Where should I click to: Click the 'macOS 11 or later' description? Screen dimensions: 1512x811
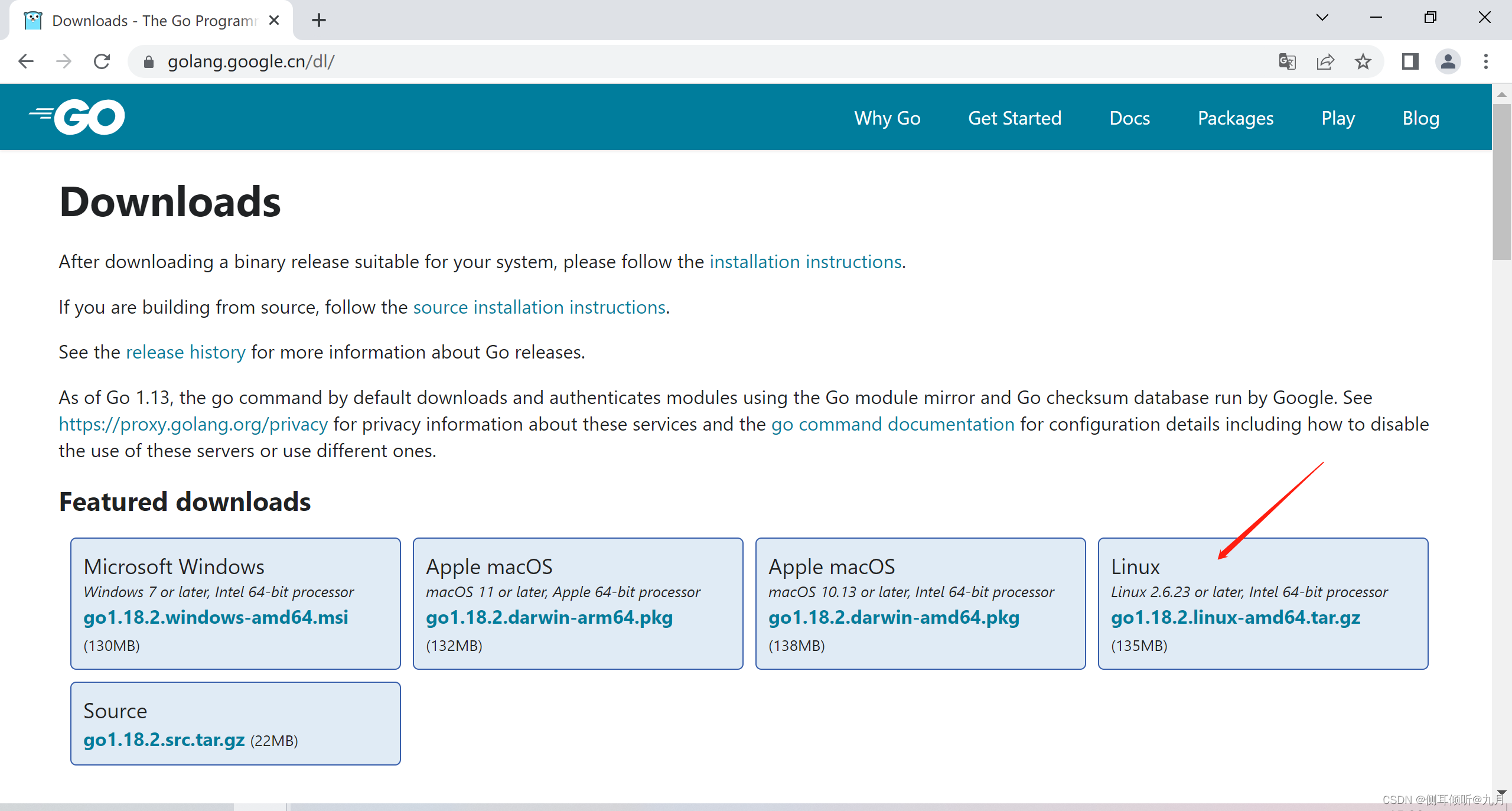point(563,592)
